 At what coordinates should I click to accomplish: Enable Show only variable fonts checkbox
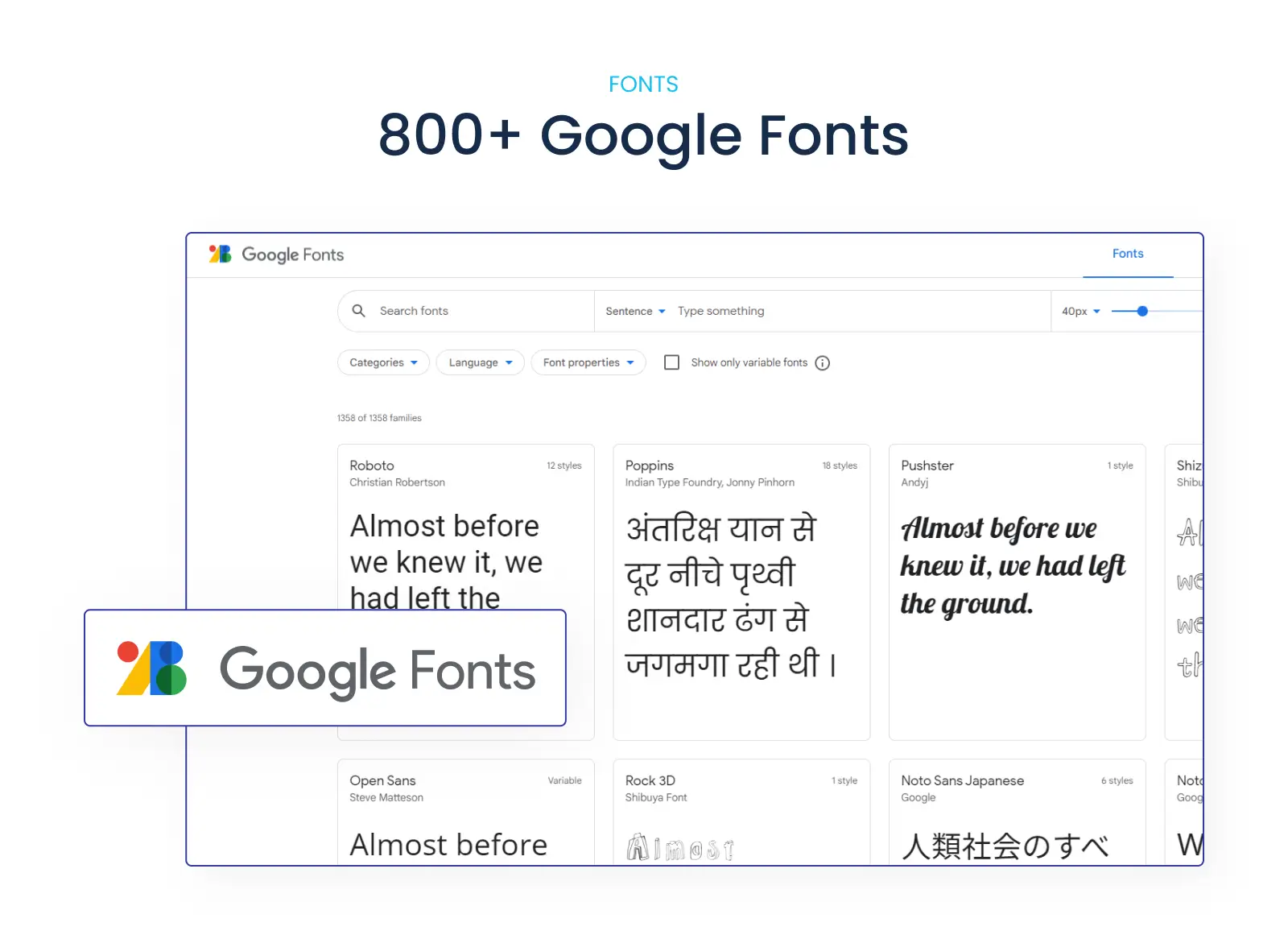click(671, 362)
